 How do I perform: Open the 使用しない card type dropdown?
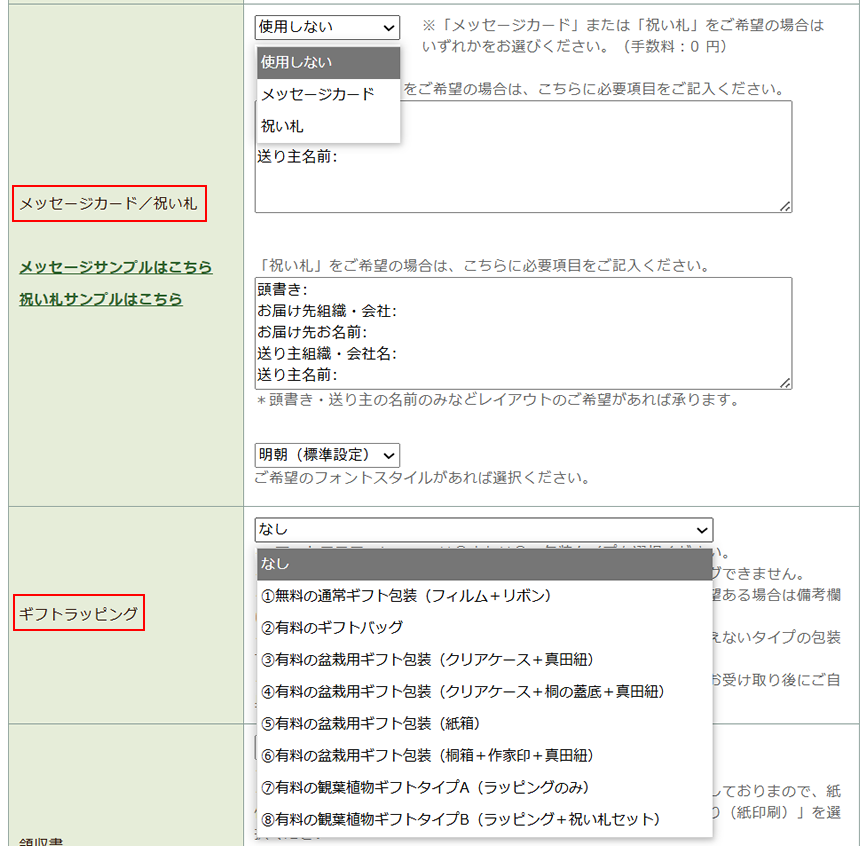click(x=327, y=27)
